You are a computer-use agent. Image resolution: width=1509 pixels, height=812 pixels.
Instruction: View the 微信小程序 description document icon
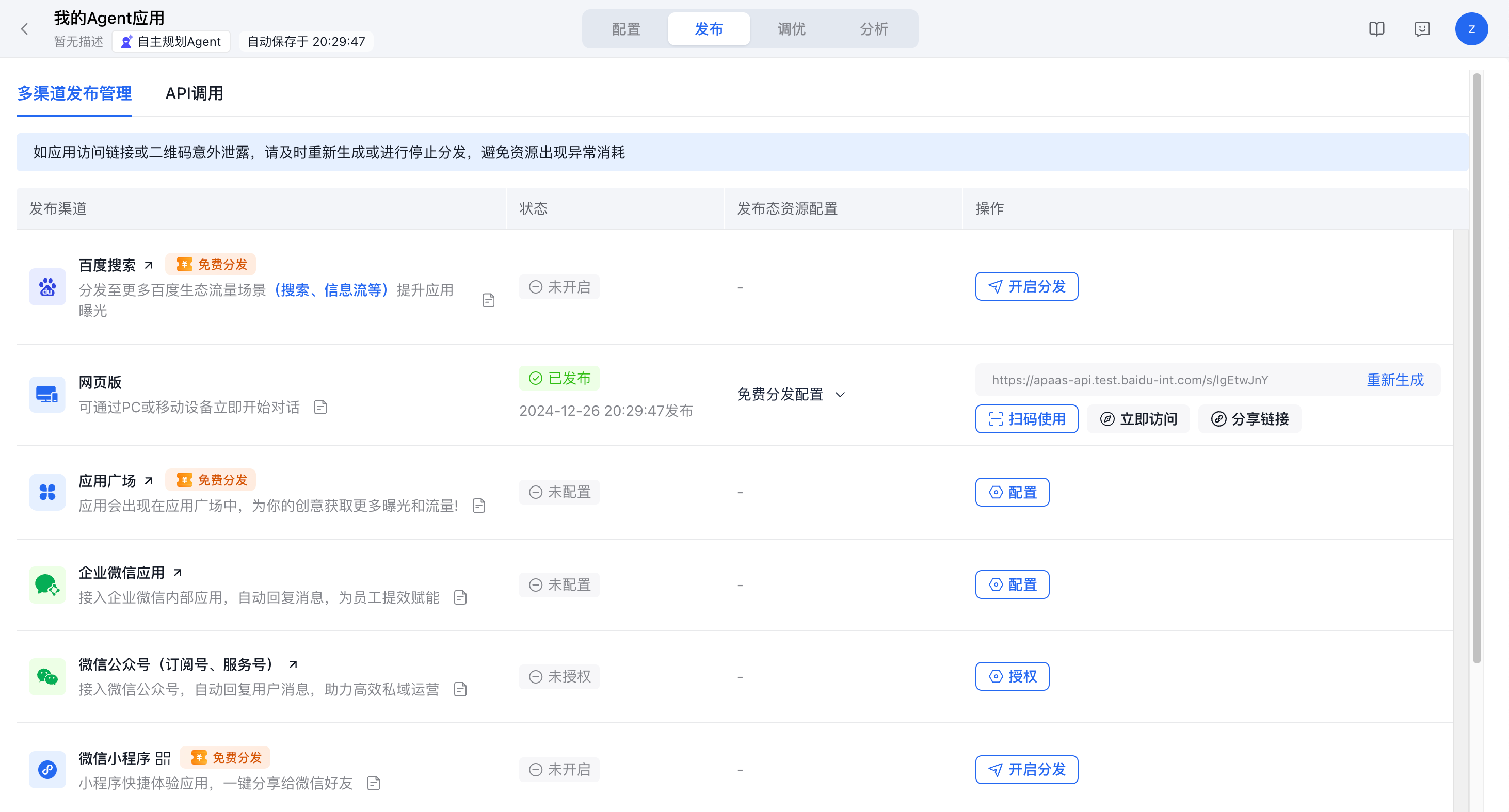pos(374,783)
